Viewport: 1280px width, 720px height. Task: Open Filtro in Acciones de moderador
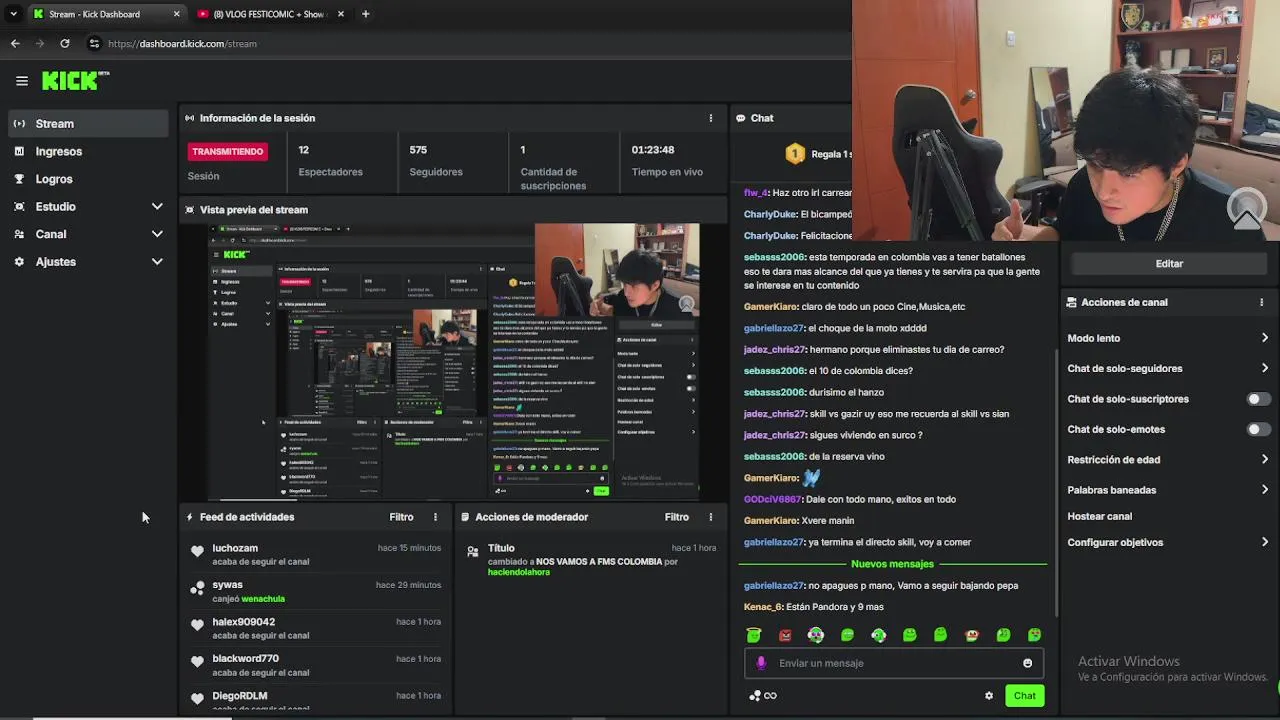[677, 517]
